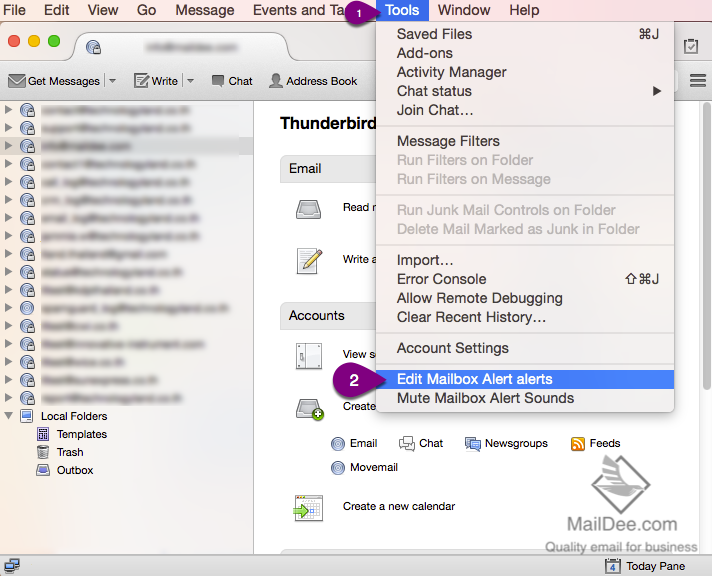The width and height of the screenshot is (712, 576).
Task: Open the Go menu
Action: tap(147, 10)
